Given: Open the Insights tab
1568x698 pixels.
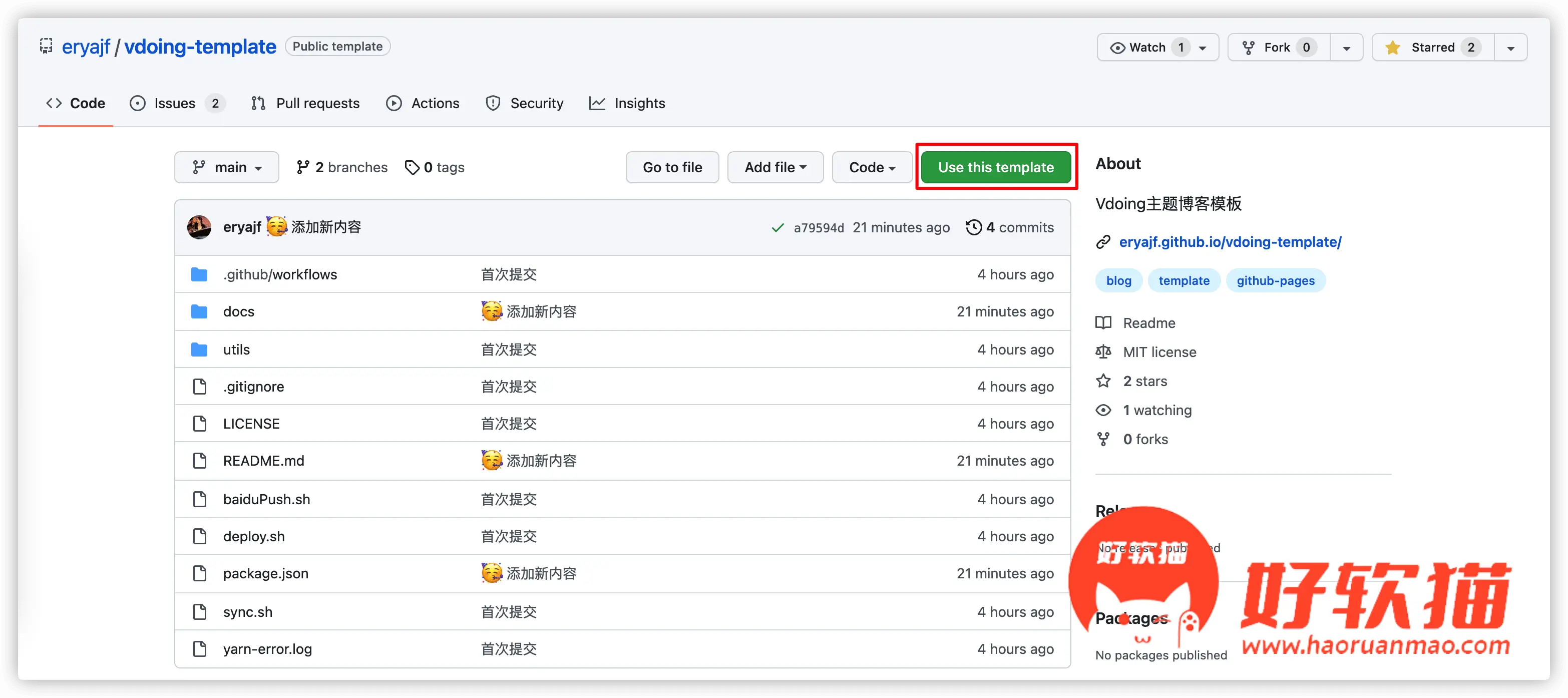Looking at the screenshot, I should click(x=628, y=104).
